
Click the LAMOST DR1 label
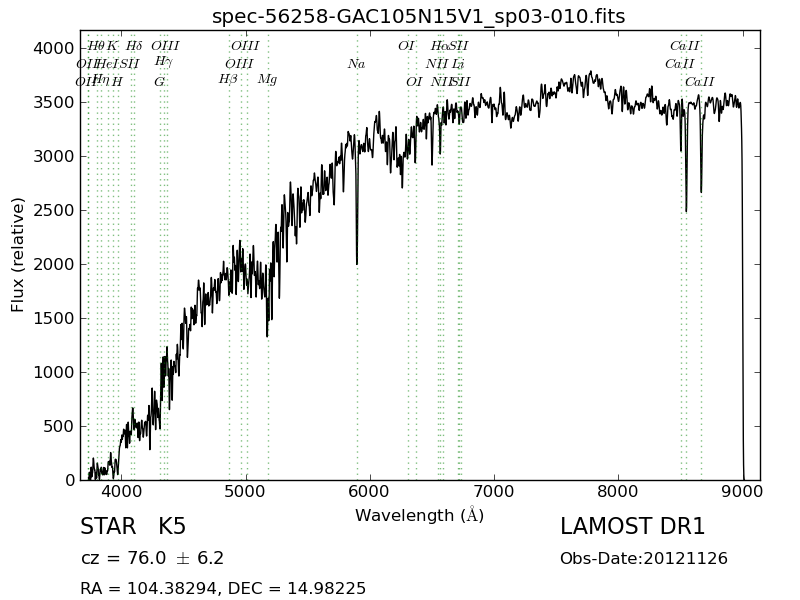click(x=633, y=527)
